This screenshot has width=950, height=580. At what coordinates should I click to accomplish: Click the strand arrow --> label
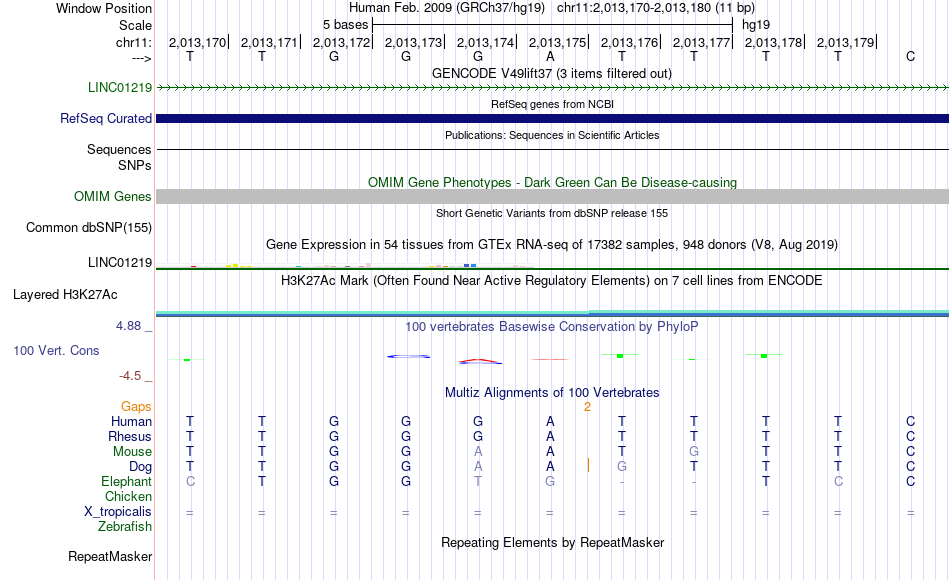142,58
